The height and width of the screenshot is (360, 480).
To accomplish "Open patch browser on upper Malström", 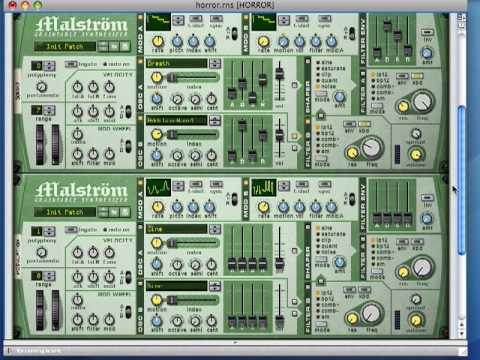I will [114, 46].
